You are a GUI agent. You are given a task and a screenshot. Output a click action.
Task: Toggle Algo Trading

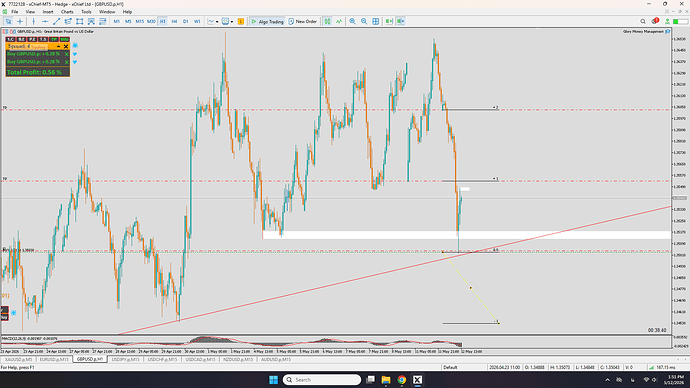click(x=267, y=21)
